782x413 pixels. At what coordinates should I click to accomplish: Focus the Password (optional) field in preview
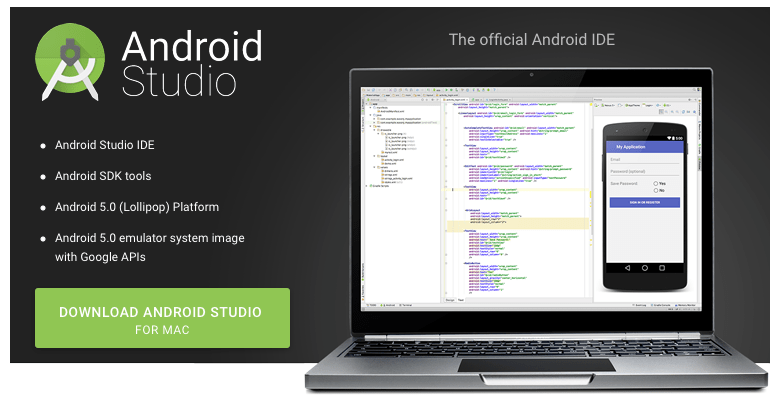point(644,172)
